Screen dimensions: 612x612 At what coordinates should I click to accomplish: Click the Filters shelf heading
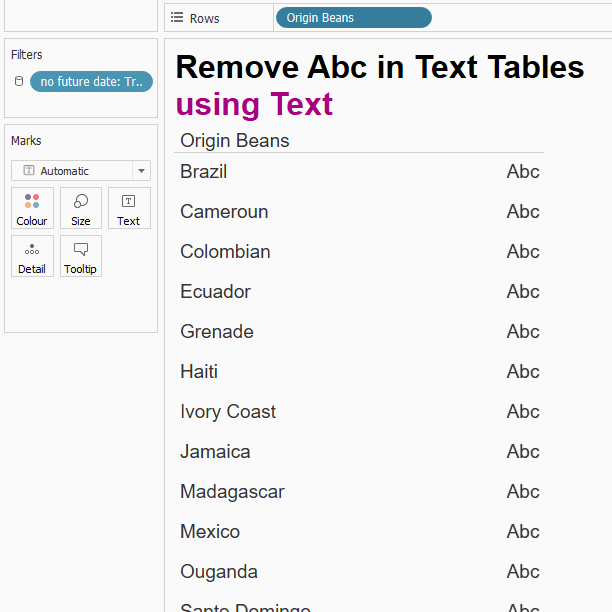(27, 55)
